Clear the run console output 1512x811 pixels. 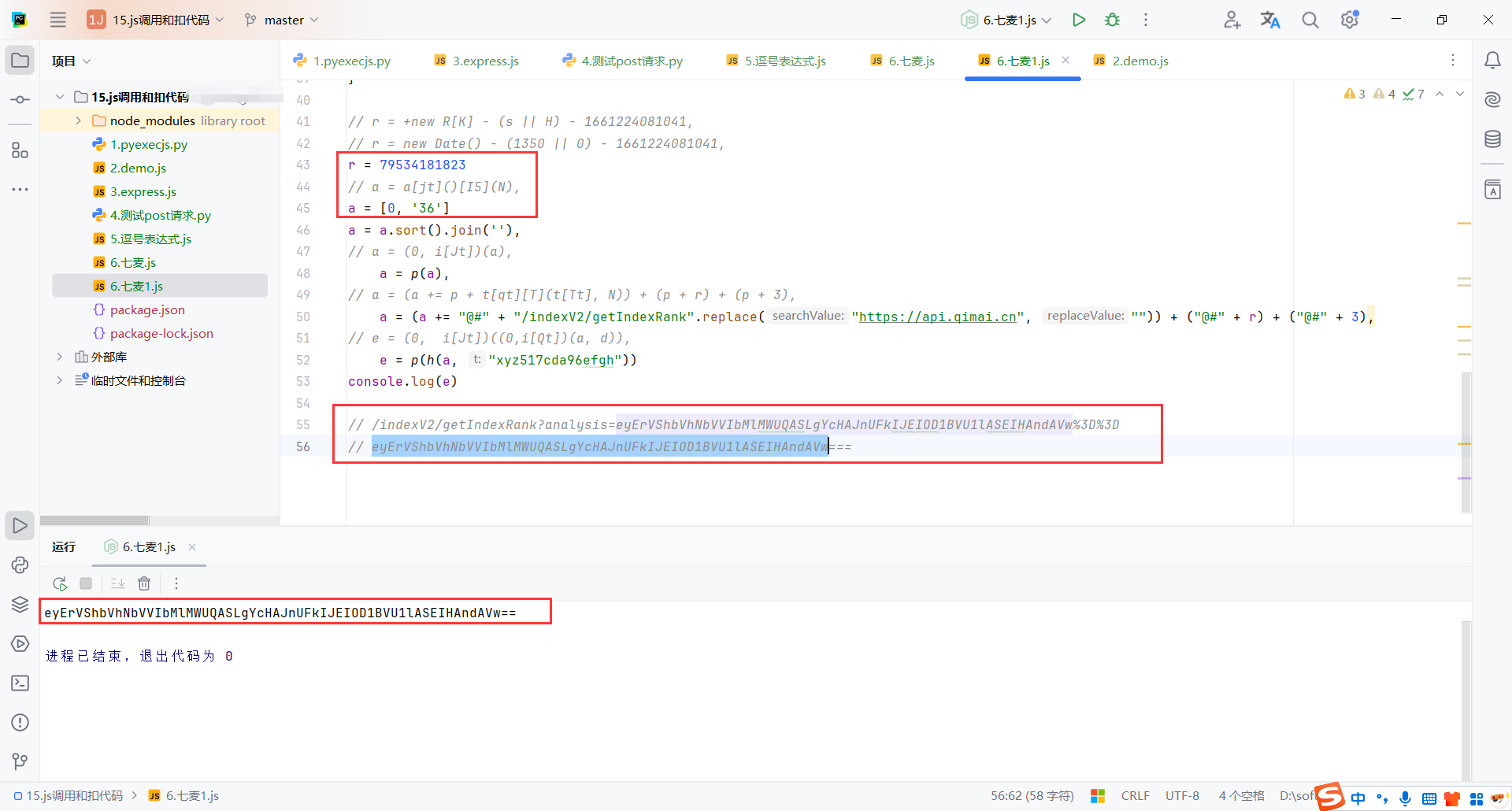click(144, 583)
